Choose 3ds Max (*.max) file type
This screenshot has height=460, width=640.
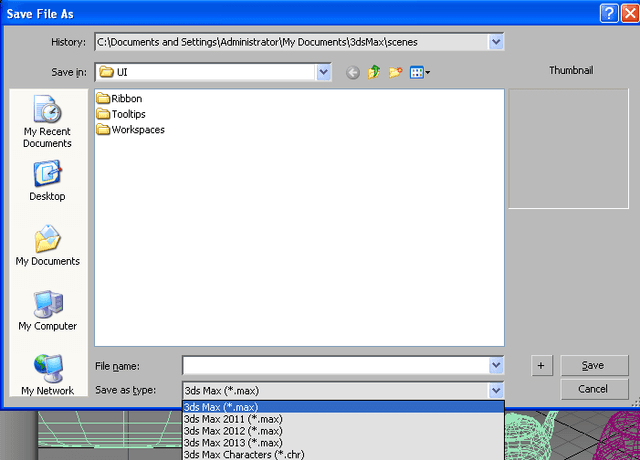[343, 407]
